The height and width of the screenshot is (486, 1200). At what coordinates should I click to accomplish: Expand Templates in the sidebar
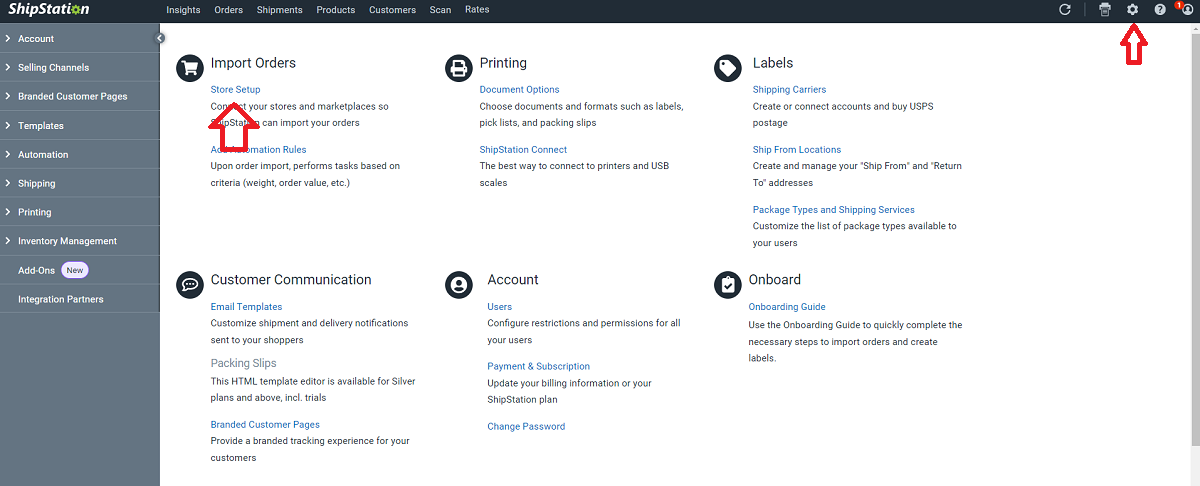point(80,126)
